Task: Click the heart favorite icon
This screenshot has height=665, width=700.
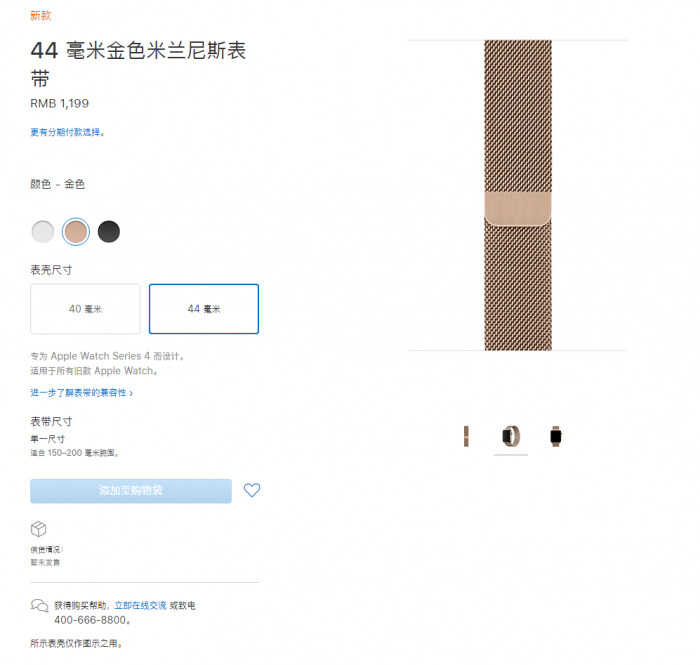Action: pos(252,490)
